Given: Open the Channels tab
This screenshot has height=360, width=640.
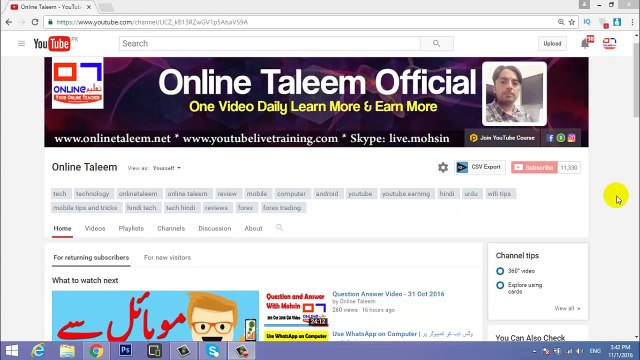Looking at the screenshot, I should 171,229.
